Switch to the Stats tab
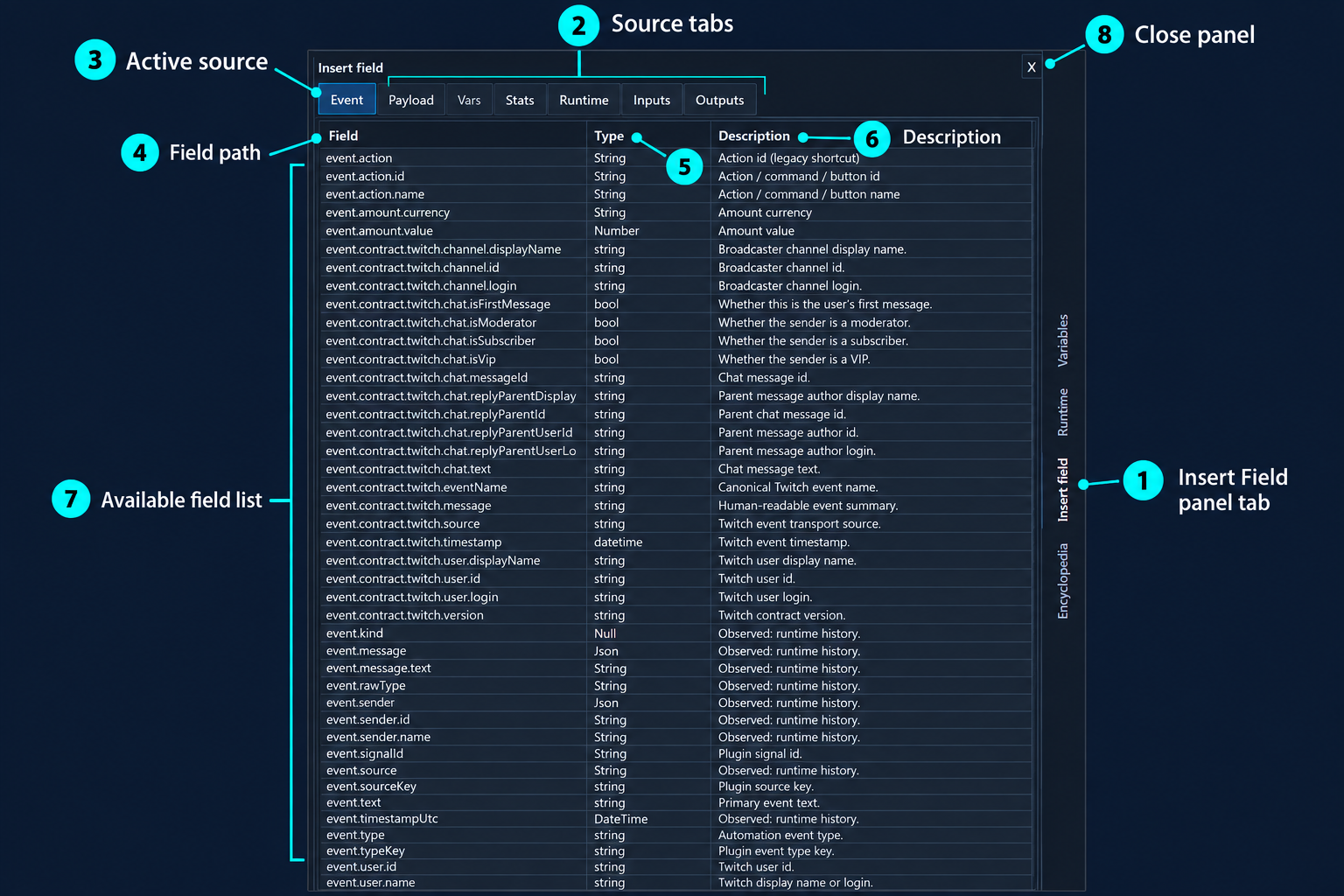The width and height of the screenshot is (1344, 896). point(520,100)
